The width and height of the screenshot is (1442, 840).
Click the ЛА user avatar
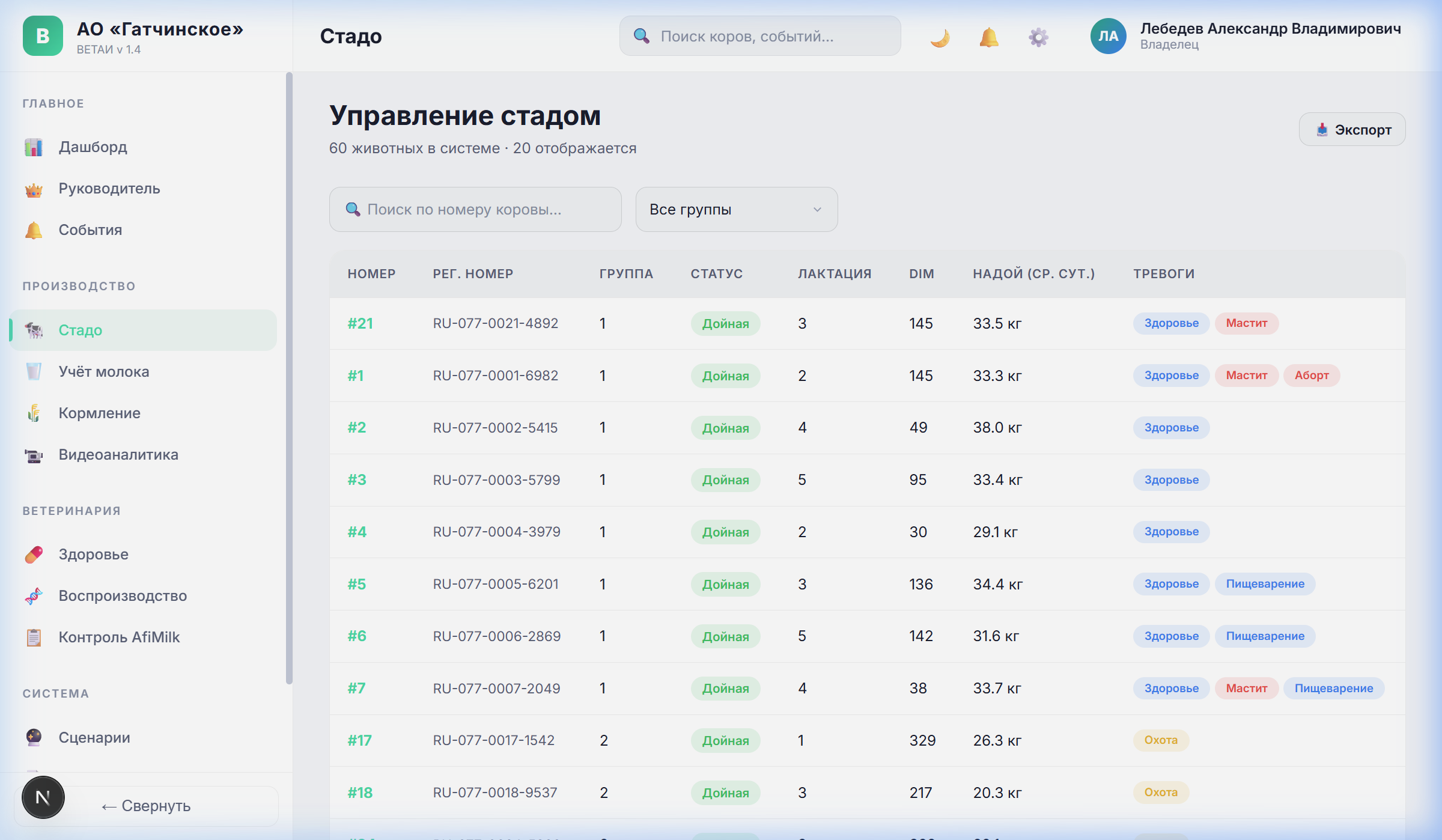point(1108,36)
